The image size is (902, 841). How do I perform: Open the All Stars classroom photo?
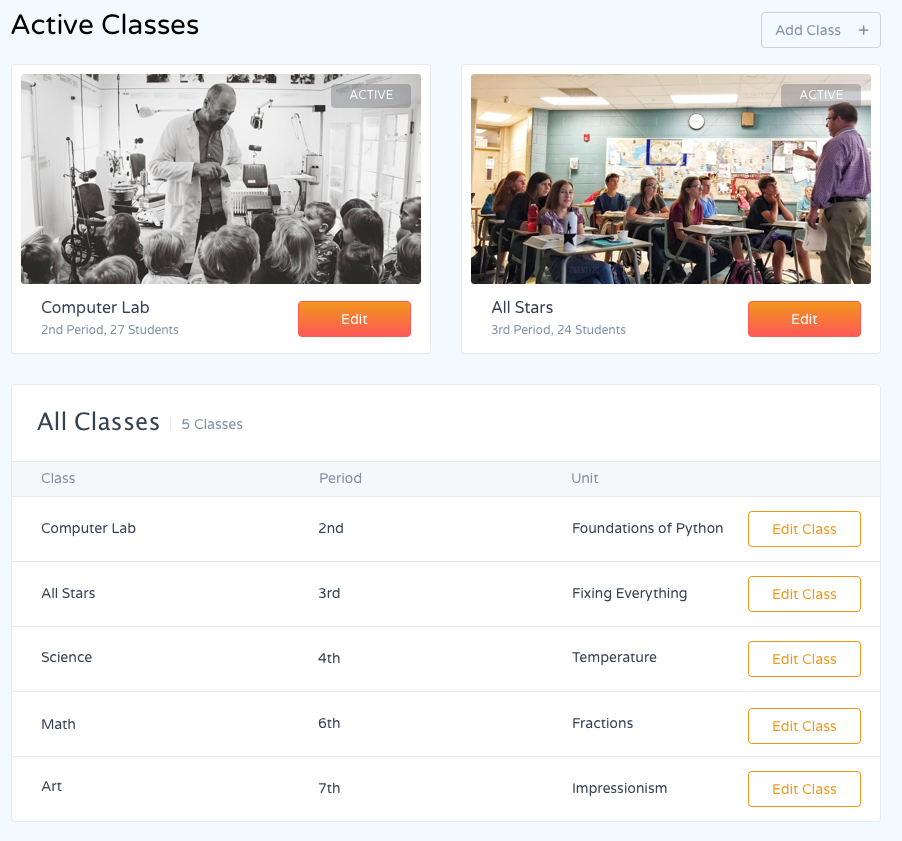tap(670, 180)
